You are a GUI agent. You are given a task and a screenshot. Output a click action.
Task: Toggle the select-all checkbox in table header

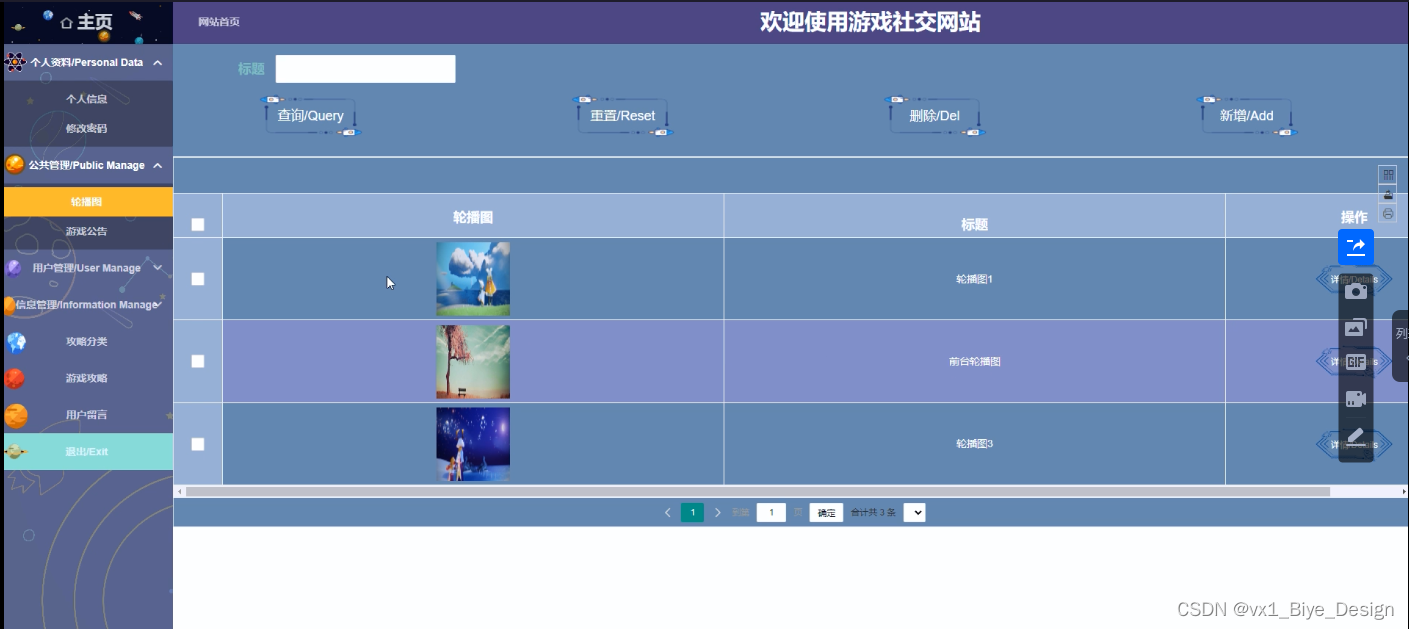click(198, 224)
